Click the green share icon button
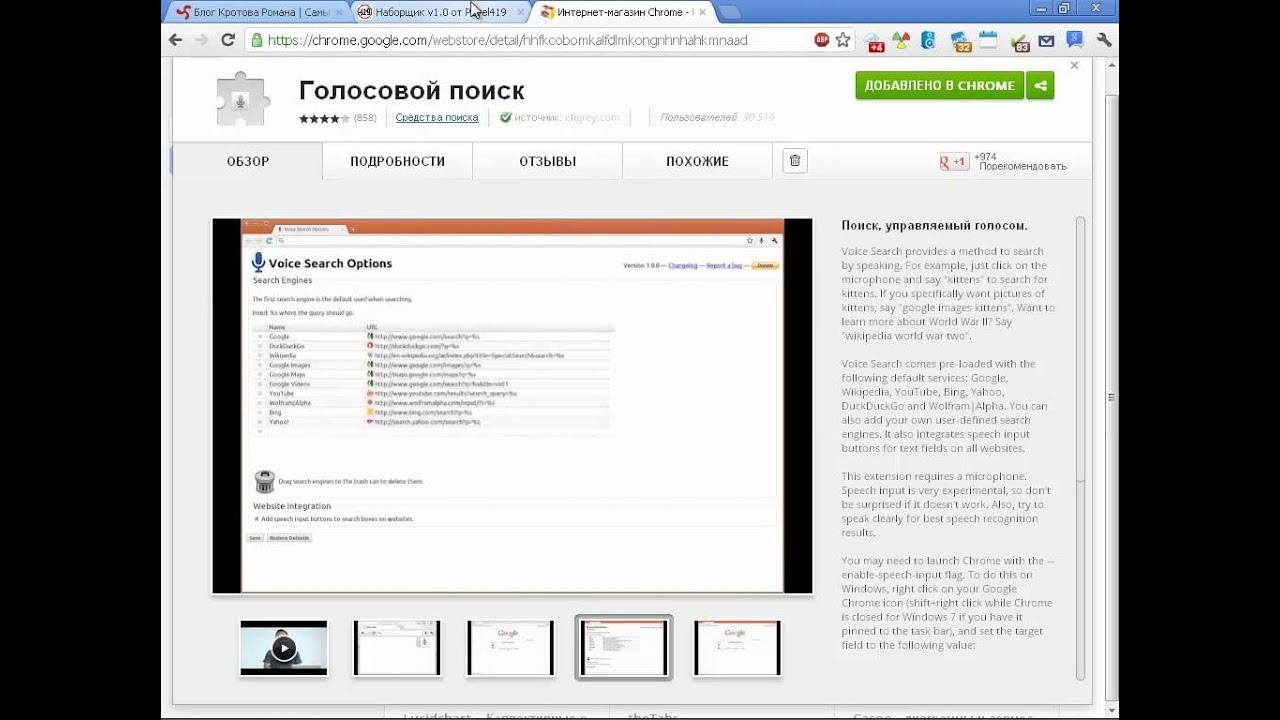 (x=1040, y=85)
